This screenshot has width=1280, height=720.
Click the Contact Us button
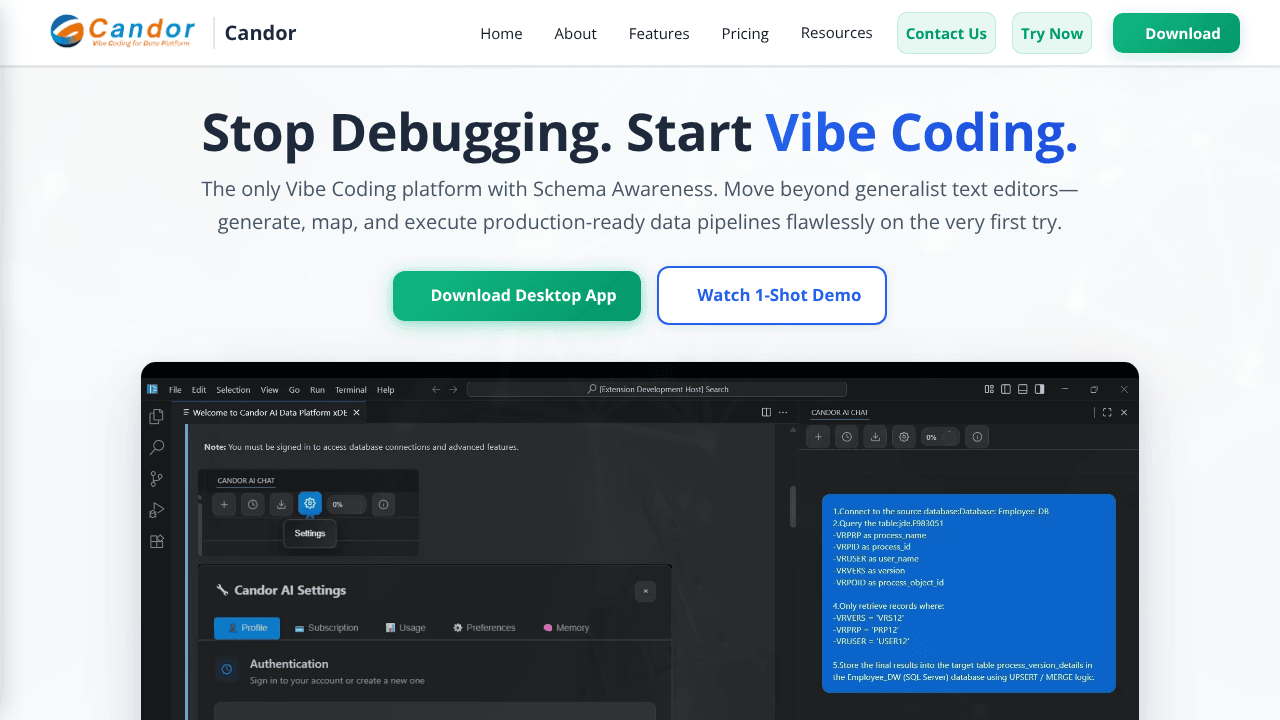point(946,33)
